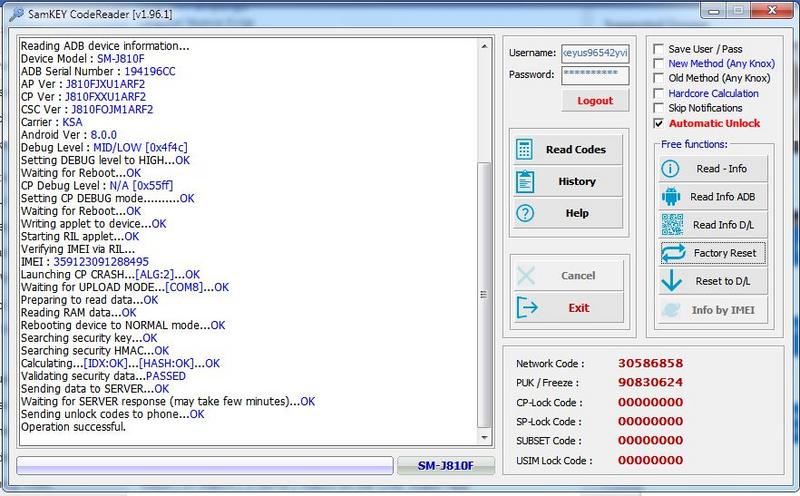Screen dimensions: 800x496
Task: Click the Exit button
Action: (568, 308)
